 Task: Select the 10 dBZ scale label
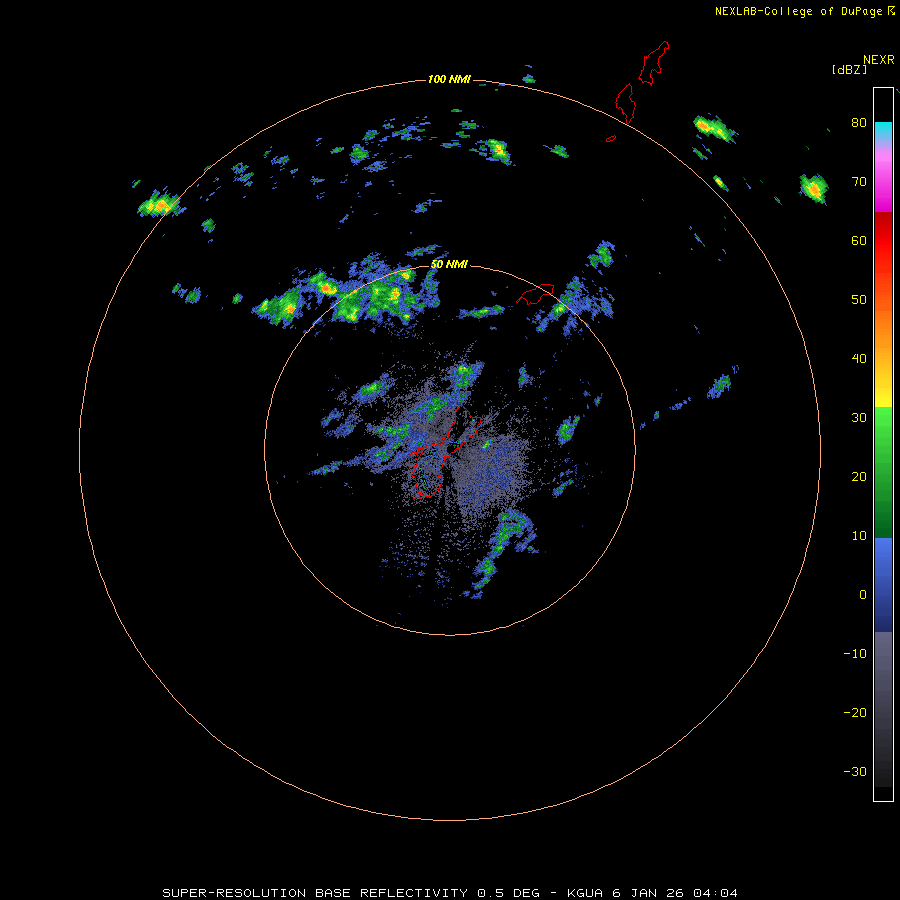[859, 536]
